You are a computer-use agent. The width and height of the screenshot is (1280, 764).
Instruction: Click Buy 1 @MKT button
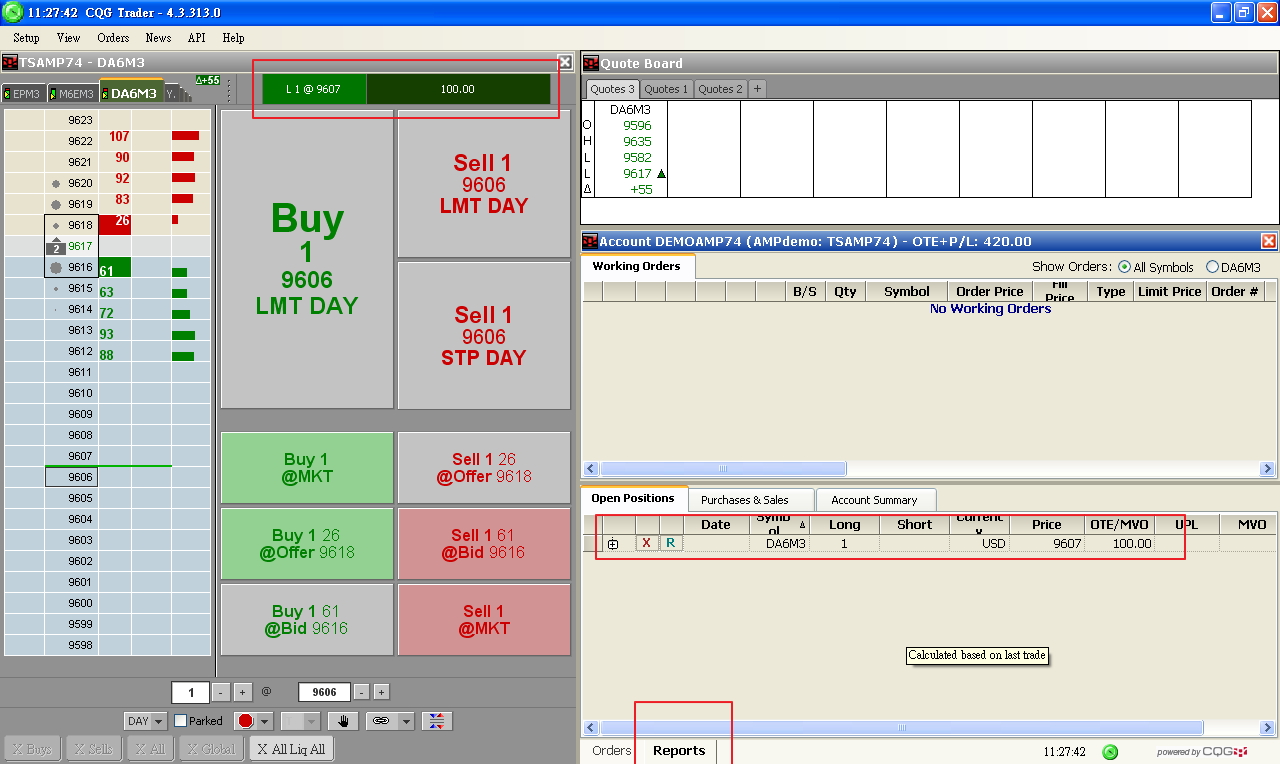tap(307, 468)
